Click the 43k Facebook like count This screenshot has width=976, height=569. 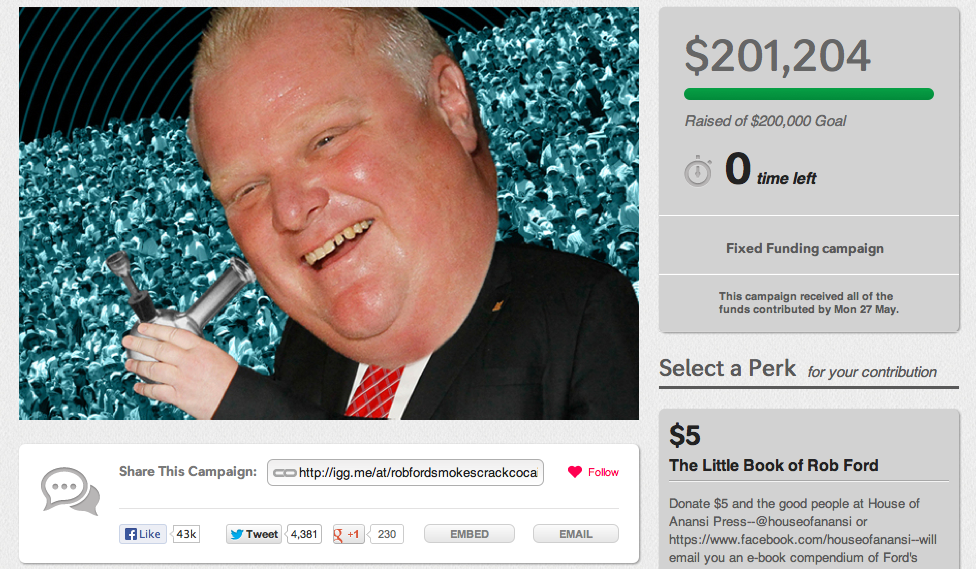click(186, 534)
